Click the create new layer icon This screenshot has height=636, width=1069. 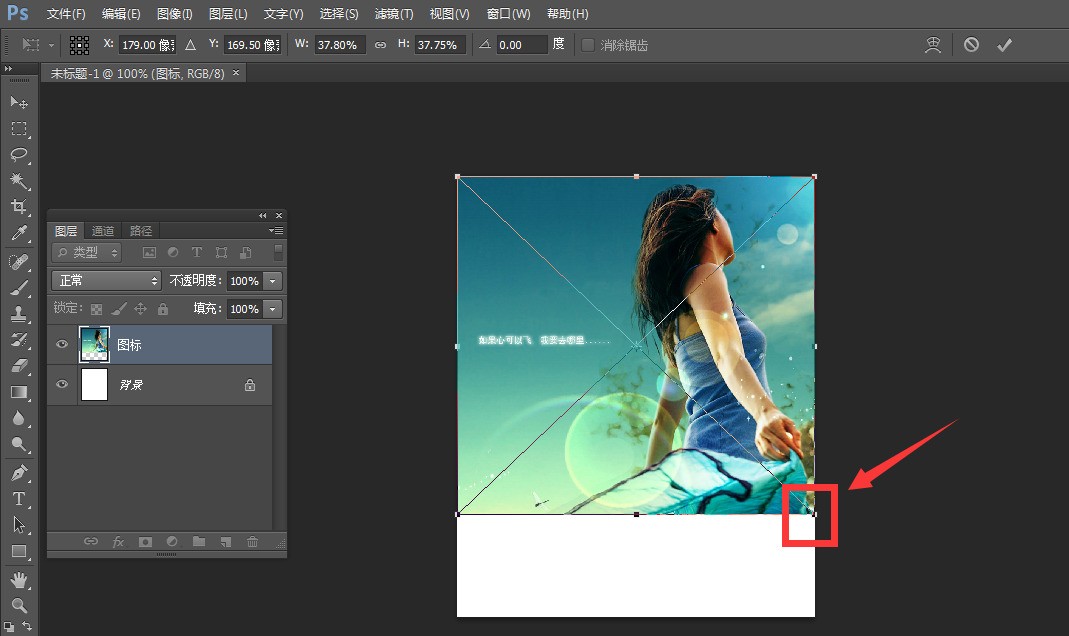pyautogui.click(x=226, y=541)
